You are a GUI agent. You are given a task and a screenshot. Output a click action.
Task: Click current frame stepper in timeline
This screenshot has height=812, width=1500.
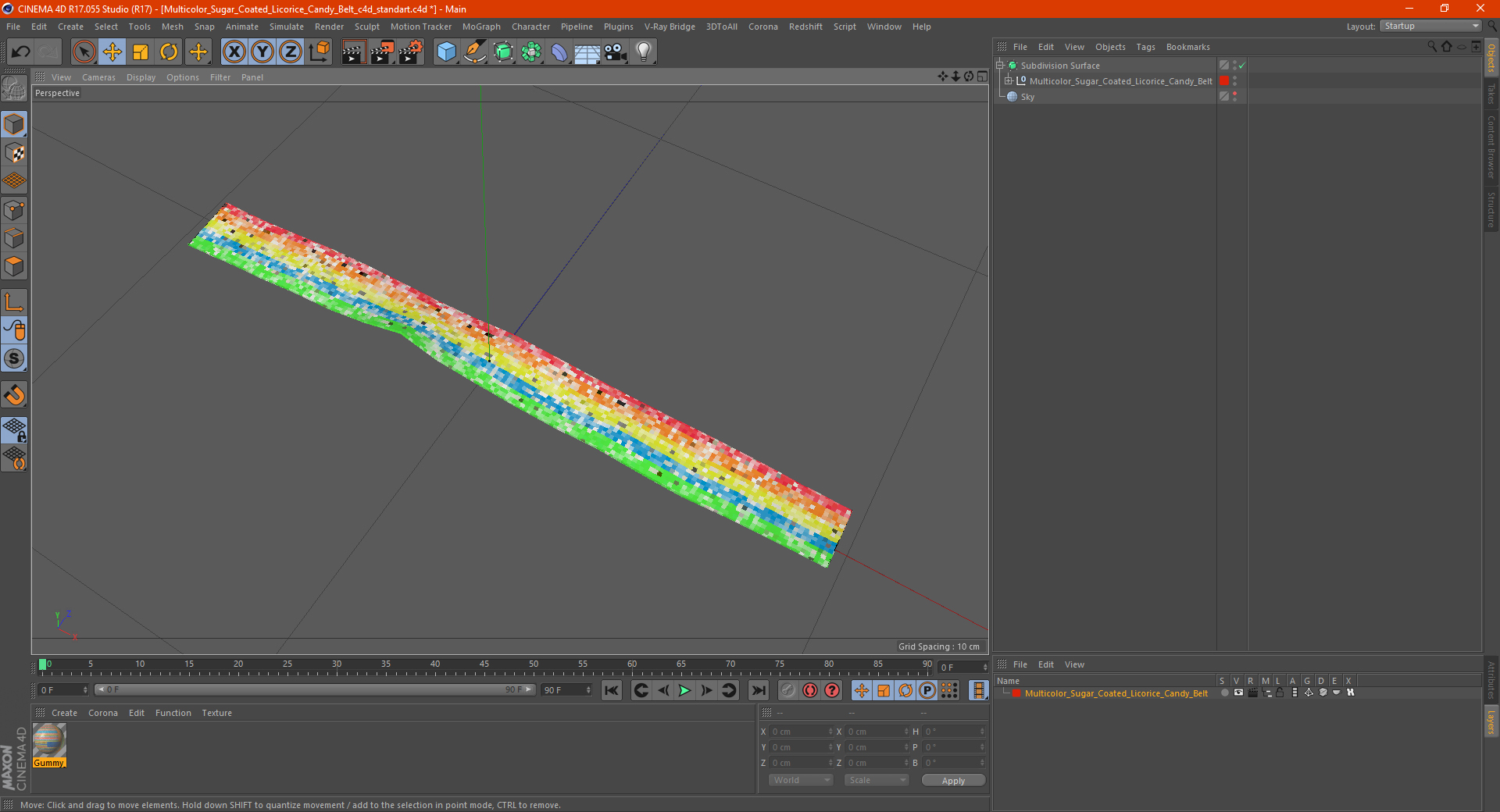(x=984, y=668)
